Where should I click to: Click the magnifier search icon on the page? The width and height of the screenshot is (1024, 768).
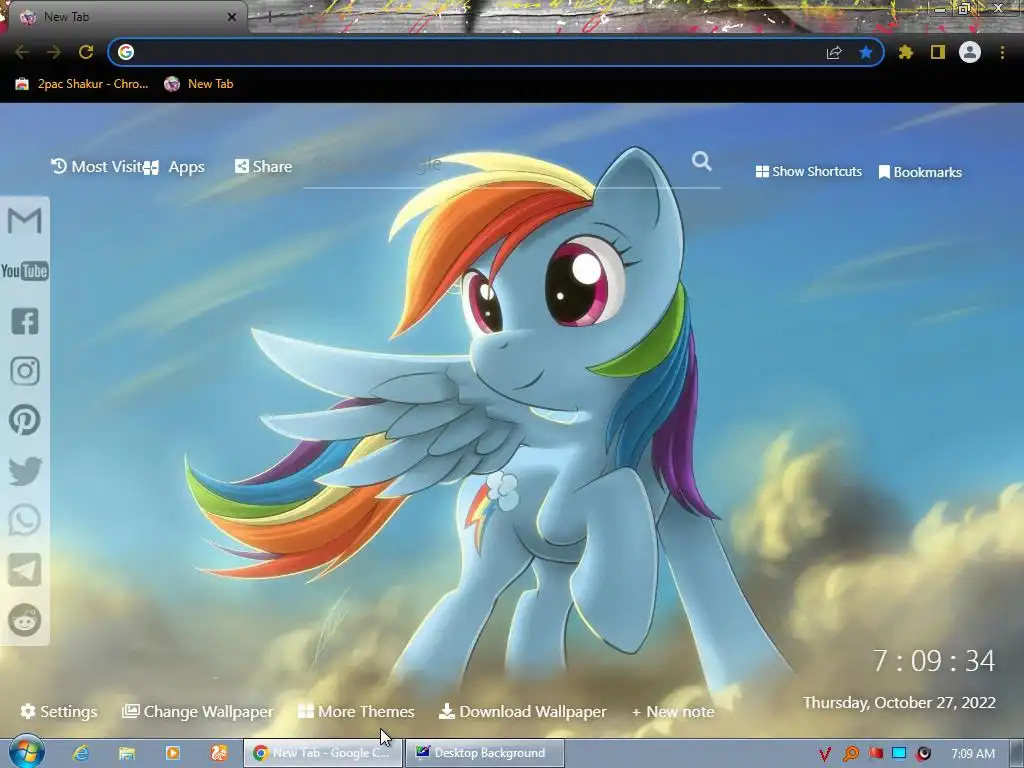pos(702,161)
